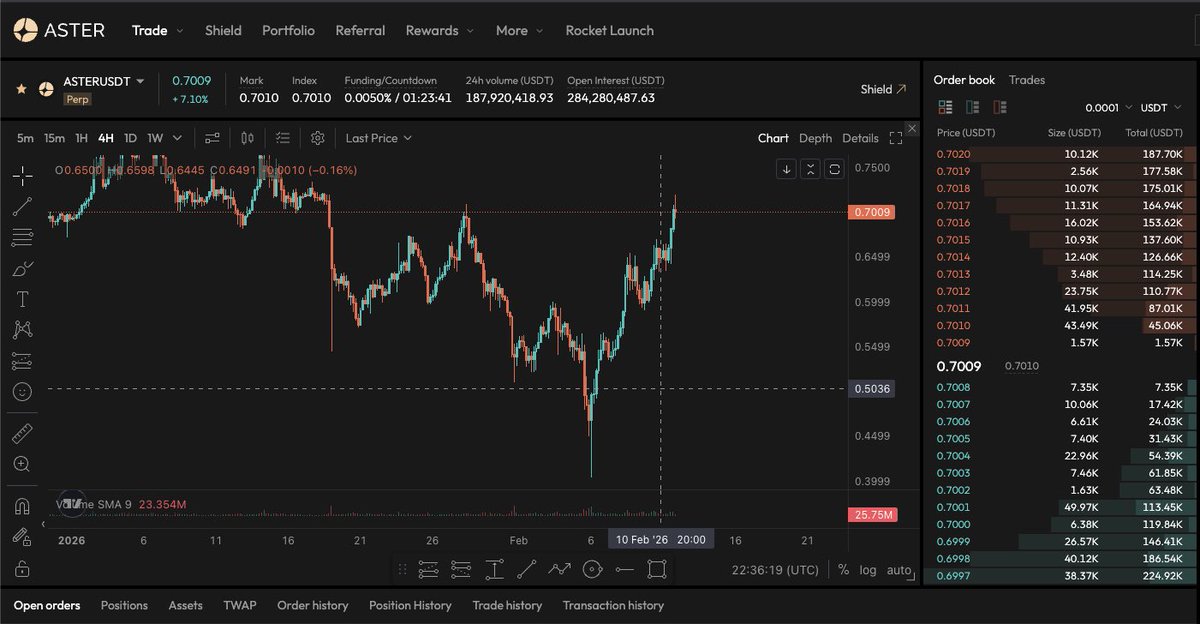Image resolution: width=1200 pixels, height=624 pixels.
Task: Select the crosshair cursor tool
Action: 22,176
